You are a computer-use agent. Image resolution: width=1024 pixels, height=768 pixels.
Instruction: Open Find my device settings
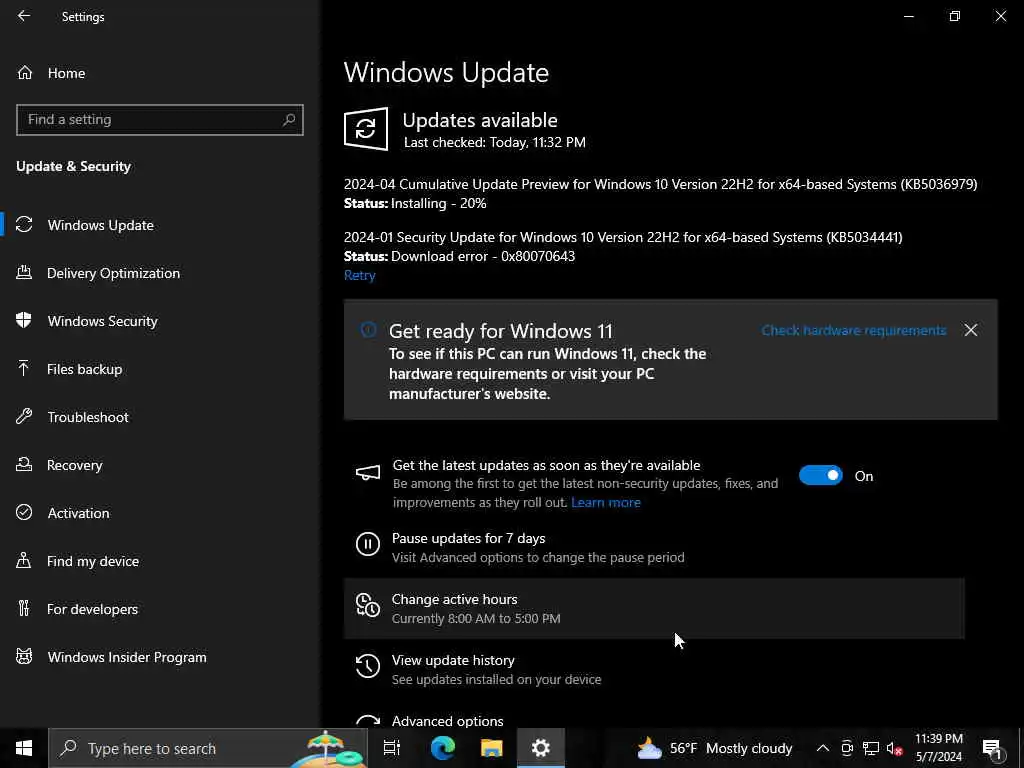click(93, 561)
